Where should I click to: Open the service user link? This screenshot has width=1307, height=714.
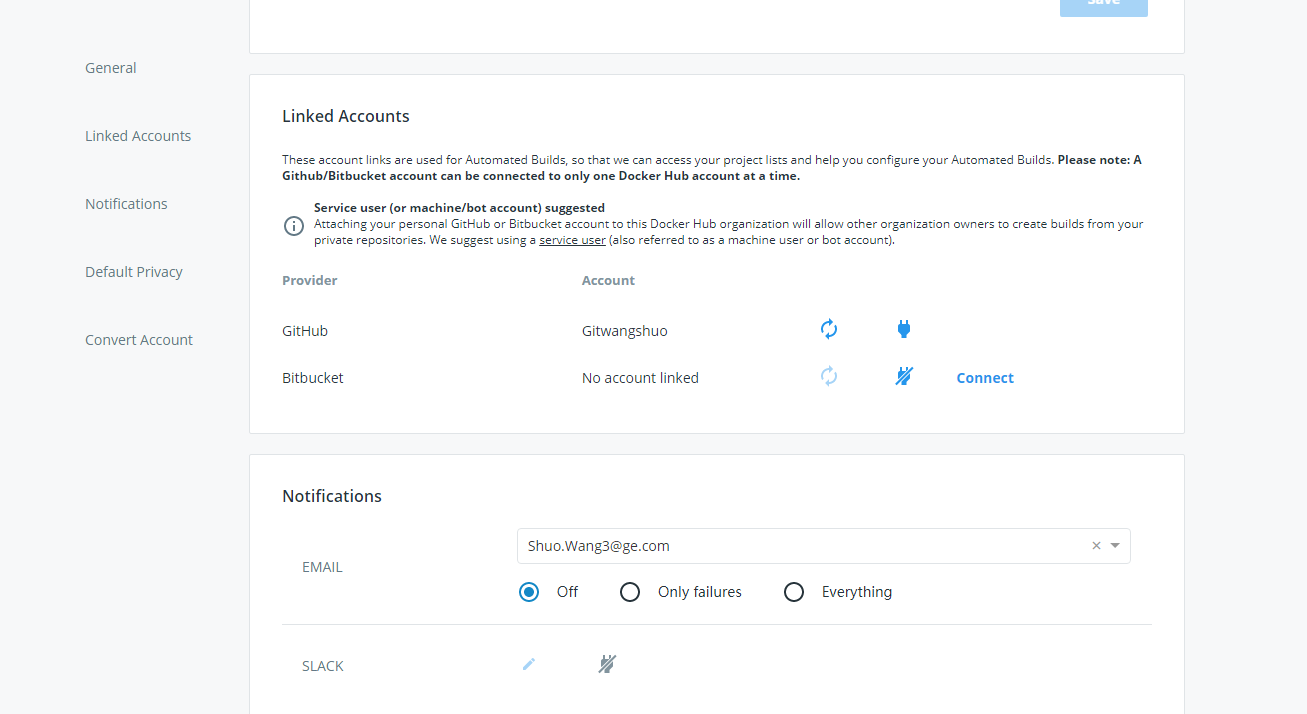click(x=572, y=240)
